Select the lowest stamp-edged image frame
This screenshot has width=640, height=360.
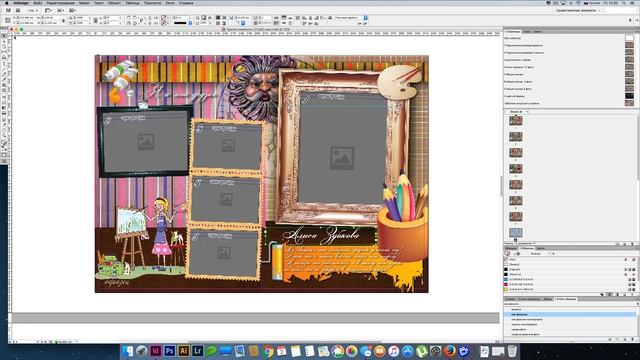[224, 253]
